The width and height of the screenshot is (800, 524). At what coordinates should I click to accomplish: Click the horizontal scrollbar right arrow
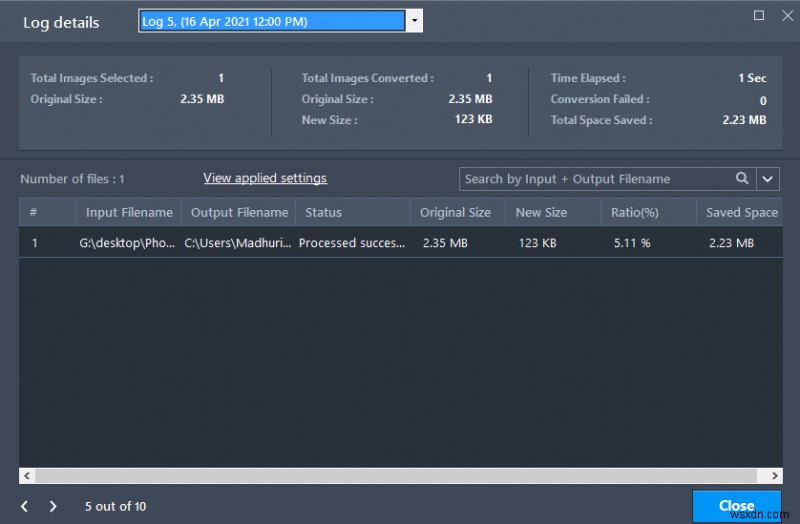click(x=774, y=476)
